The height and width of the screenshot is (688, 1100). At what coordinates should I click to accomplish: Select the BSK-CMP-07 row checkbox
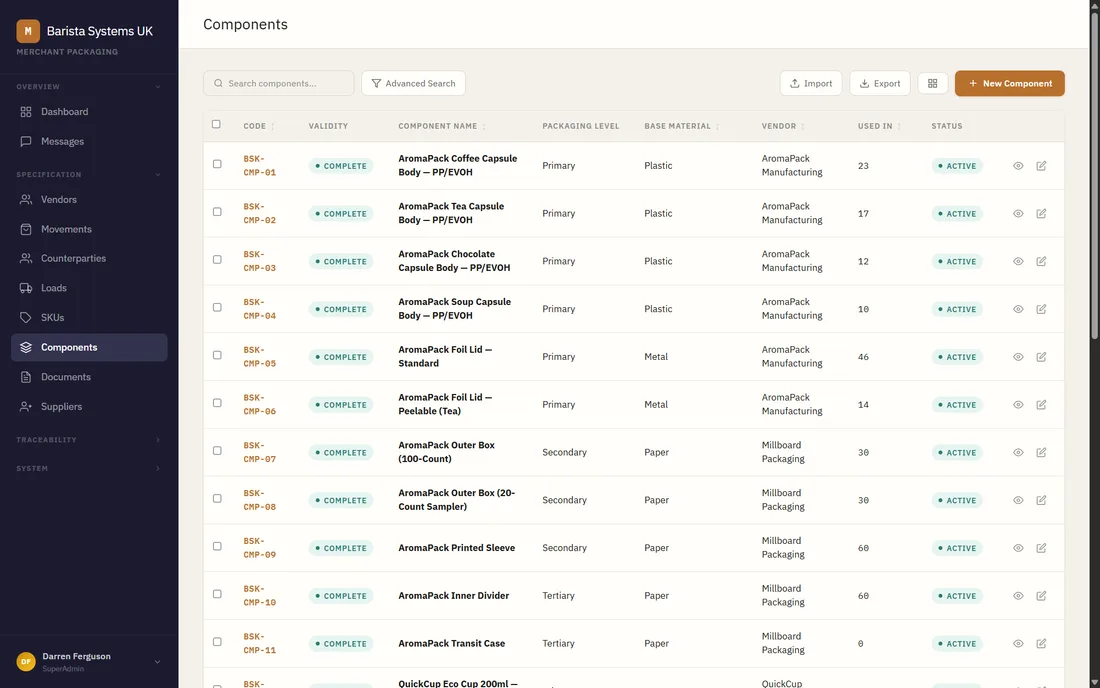tap(217, 450)
